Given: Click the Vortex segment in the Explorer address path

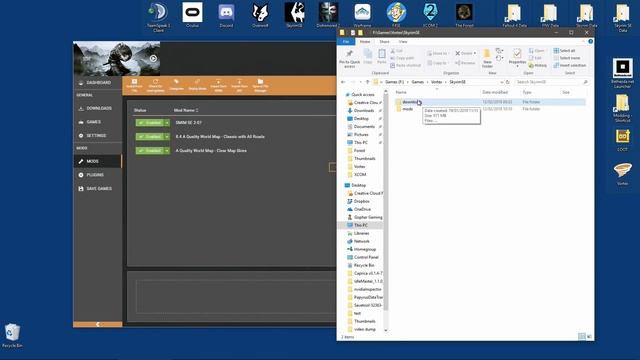Looking at the screenshot, I should (436, 82).
